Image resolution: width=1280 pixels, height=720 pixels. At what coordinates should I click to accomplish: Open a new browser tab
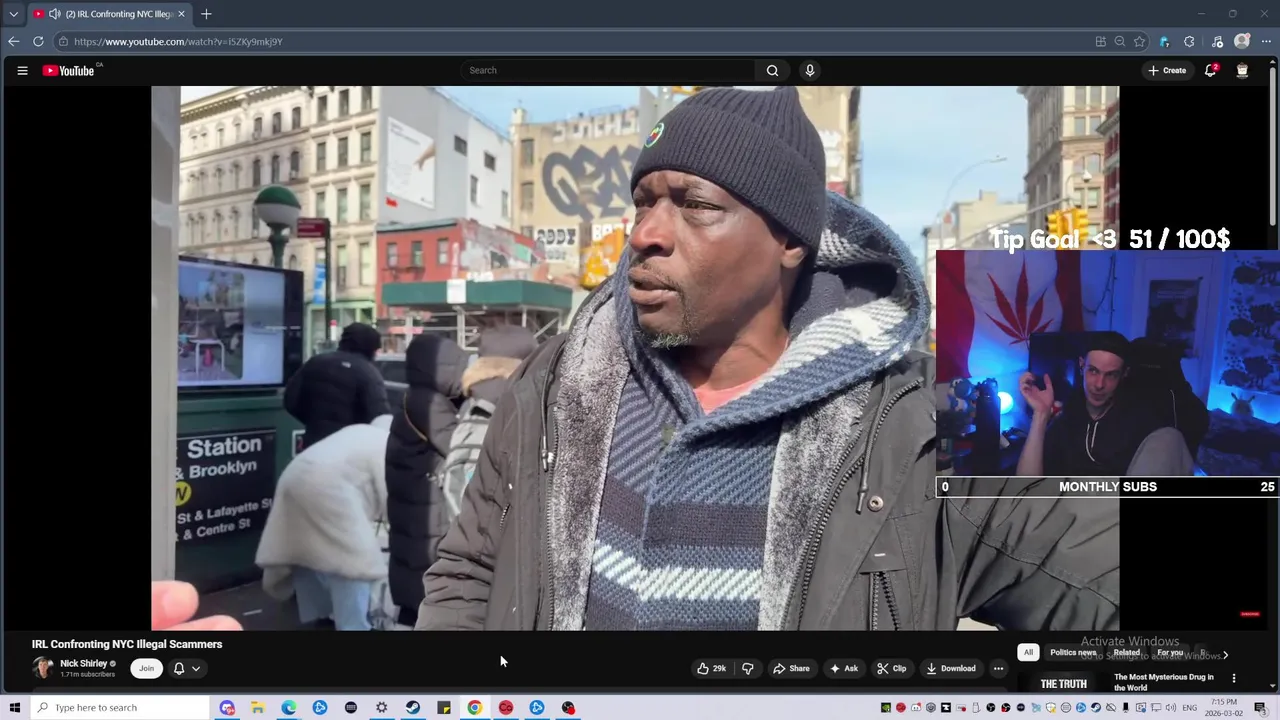click(206, 14)
